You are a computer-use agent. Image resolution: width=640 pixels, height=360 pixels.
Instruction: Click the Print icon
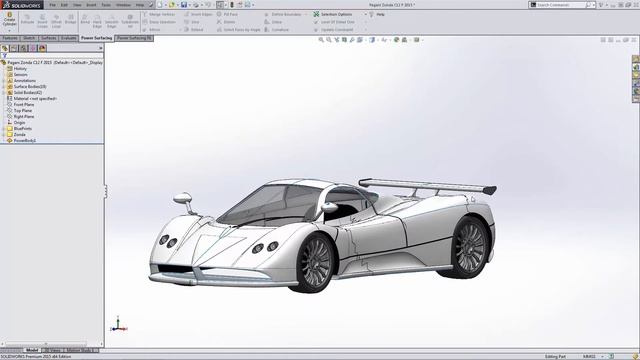coord(196,5)
